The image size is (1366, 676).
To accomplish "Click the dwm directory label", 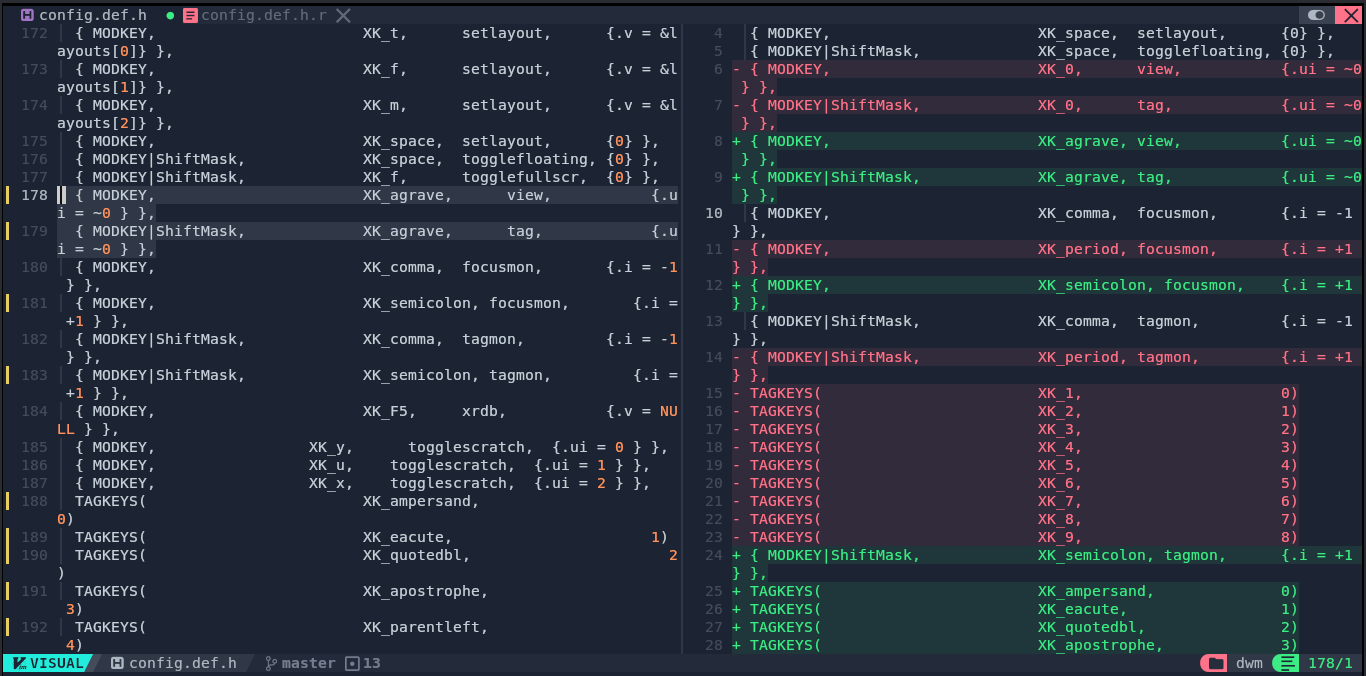I will [1249, 663].
